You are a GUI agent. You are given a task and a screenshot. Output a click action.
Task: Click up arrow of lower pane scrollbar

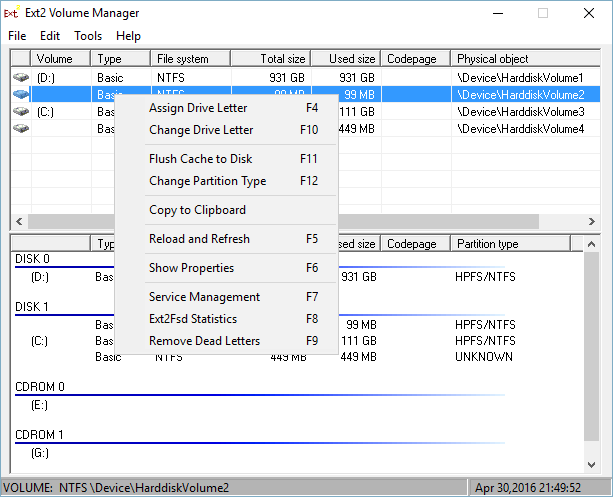[x=591, y=244]
